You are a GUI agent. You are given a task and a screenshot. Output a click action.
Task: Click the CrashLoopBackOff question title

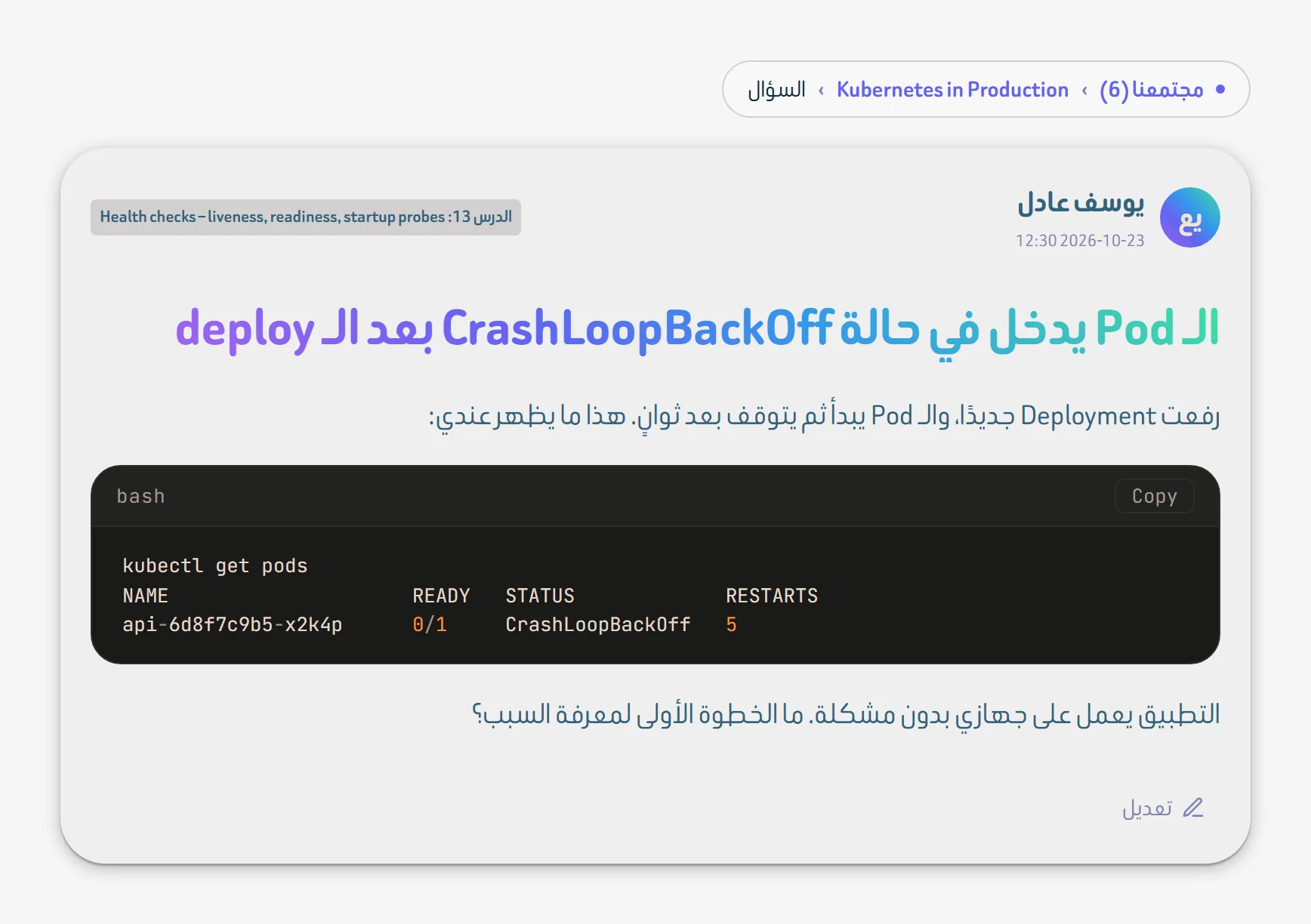point(697,328)
